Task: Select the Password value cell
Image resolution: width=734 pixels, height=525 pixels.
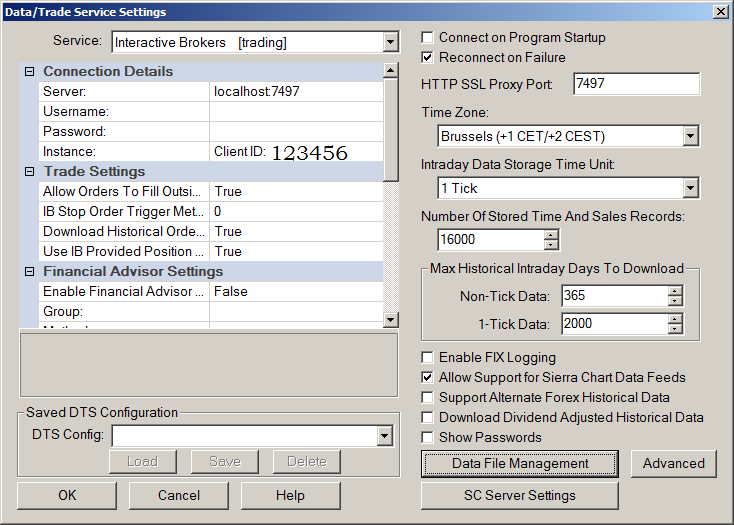Action: [x=296, y=131]
